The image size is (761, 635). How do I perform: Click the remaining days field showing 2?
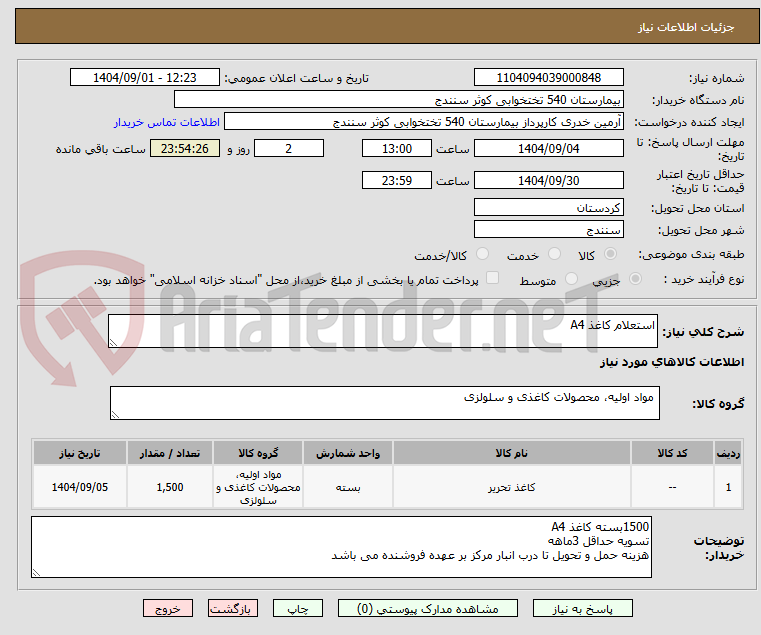[289, 149]
